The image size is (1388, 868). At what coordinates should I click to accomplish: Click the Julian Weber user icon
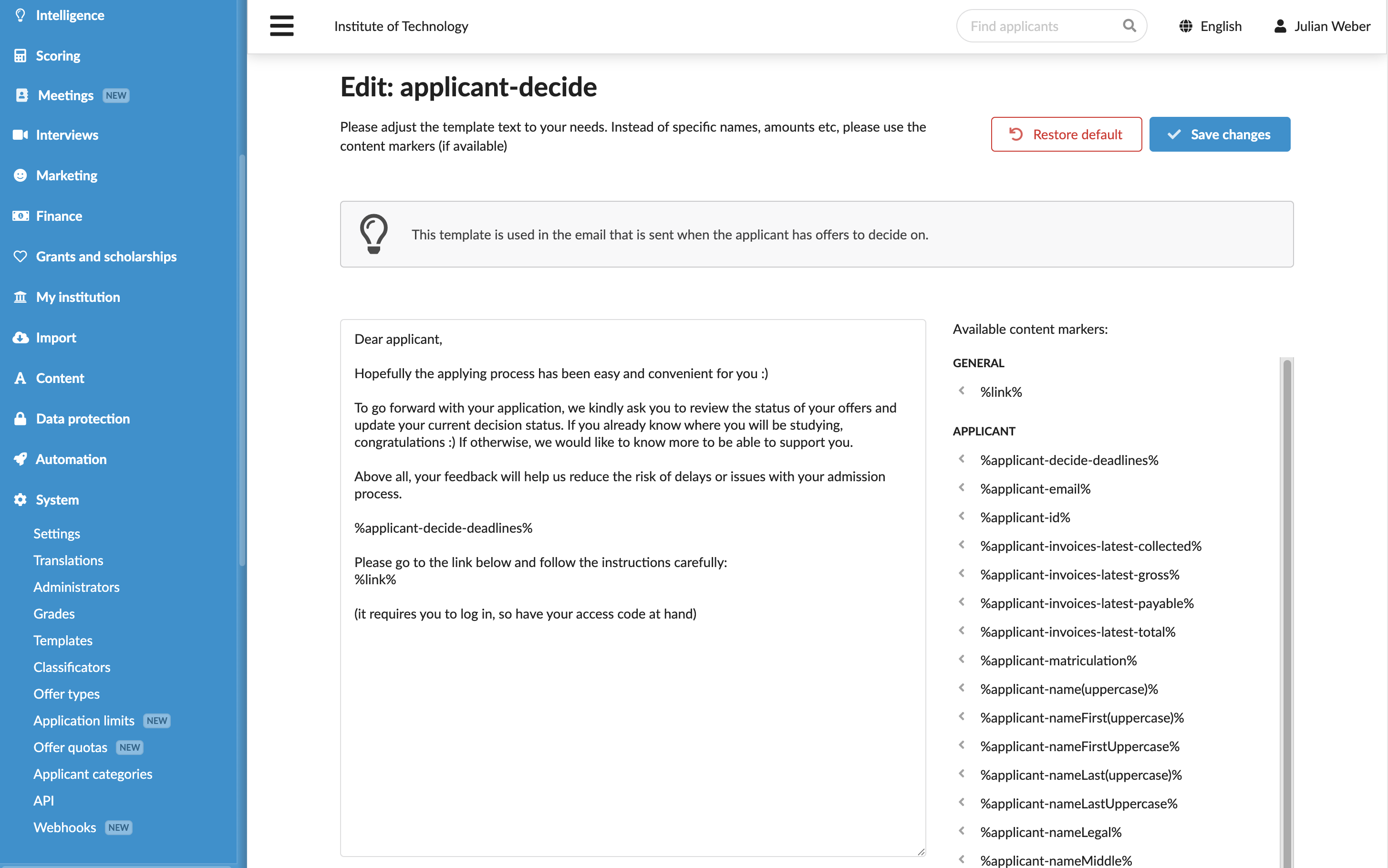point(1280,26)
